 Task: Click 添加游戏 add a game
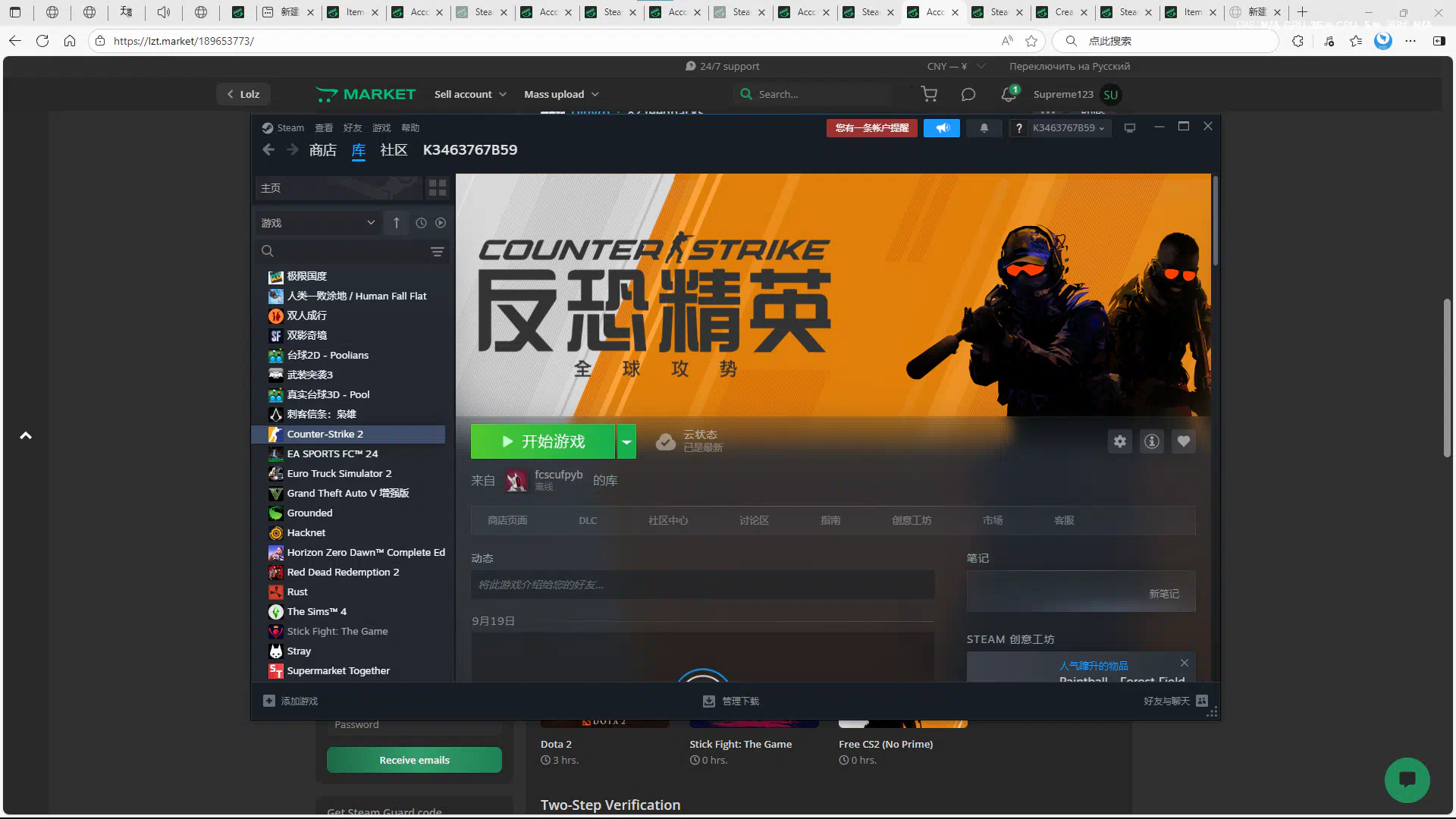pos(290,701)
